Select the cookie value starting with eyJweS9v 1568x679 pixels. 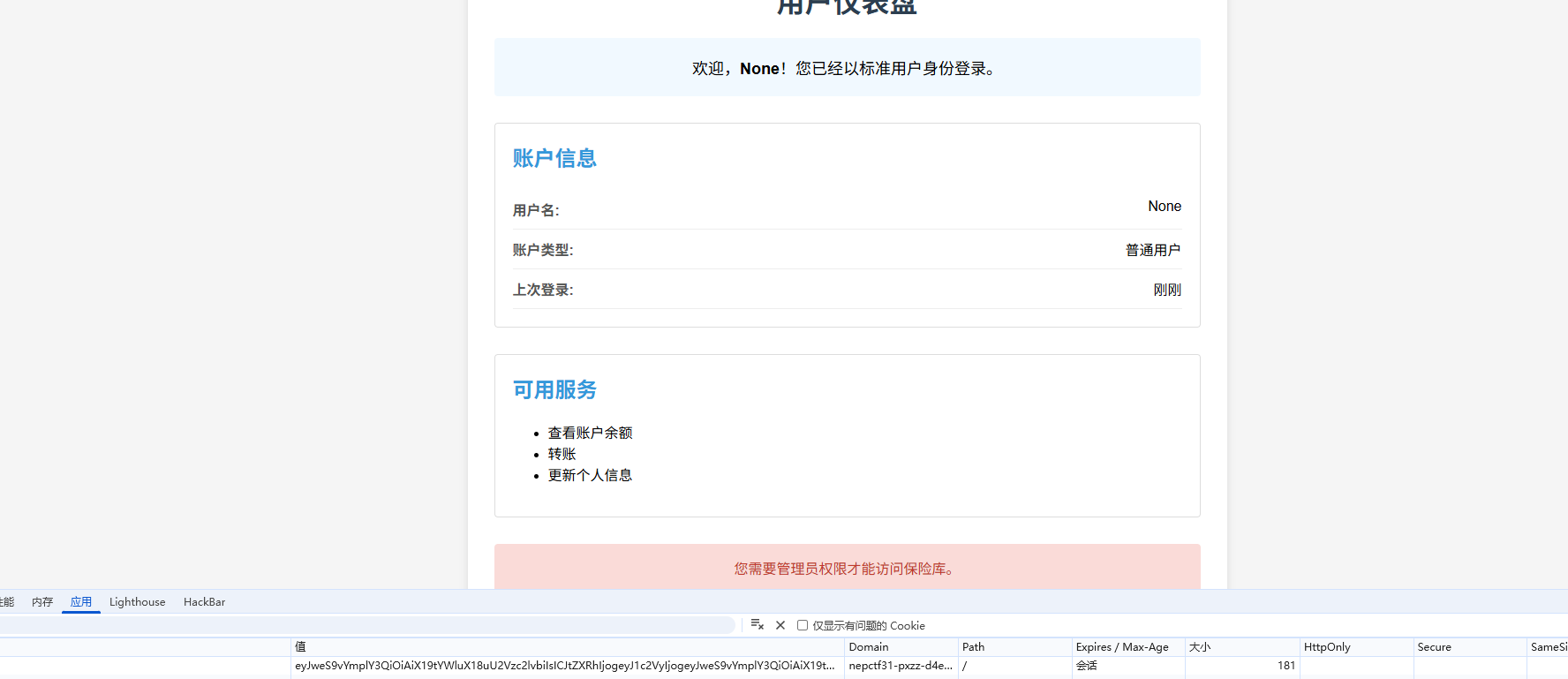tap(565, 666)
